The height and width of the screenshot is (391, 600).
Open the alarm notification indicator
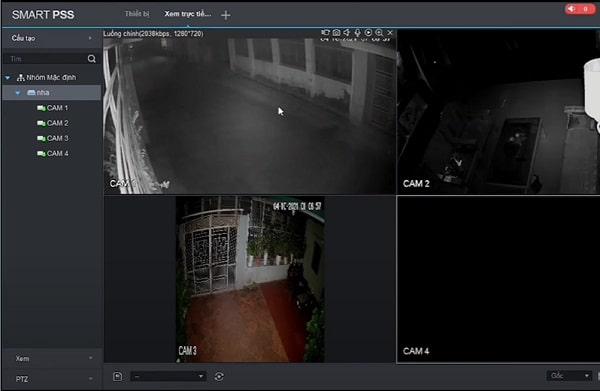click(580, 9)
